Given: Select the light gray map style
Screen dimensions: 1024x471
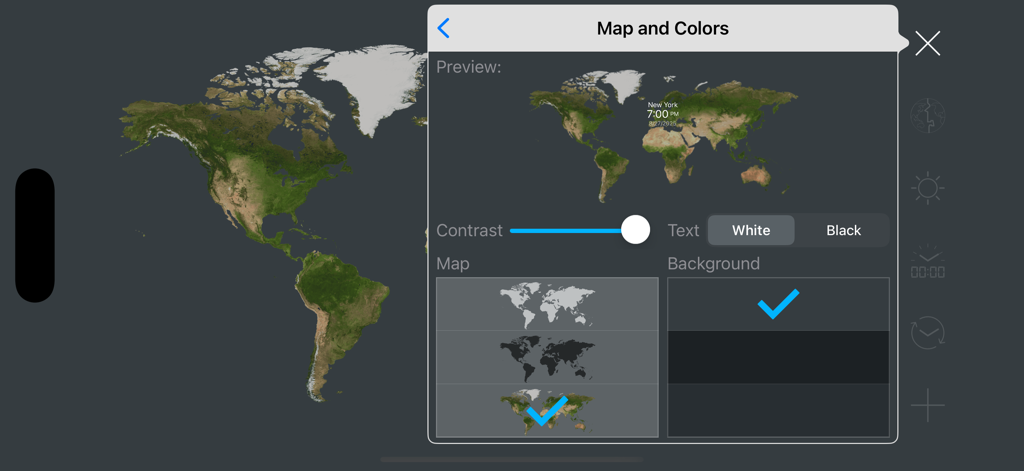Looking at the screenshot, I should (x=547, y=304).
